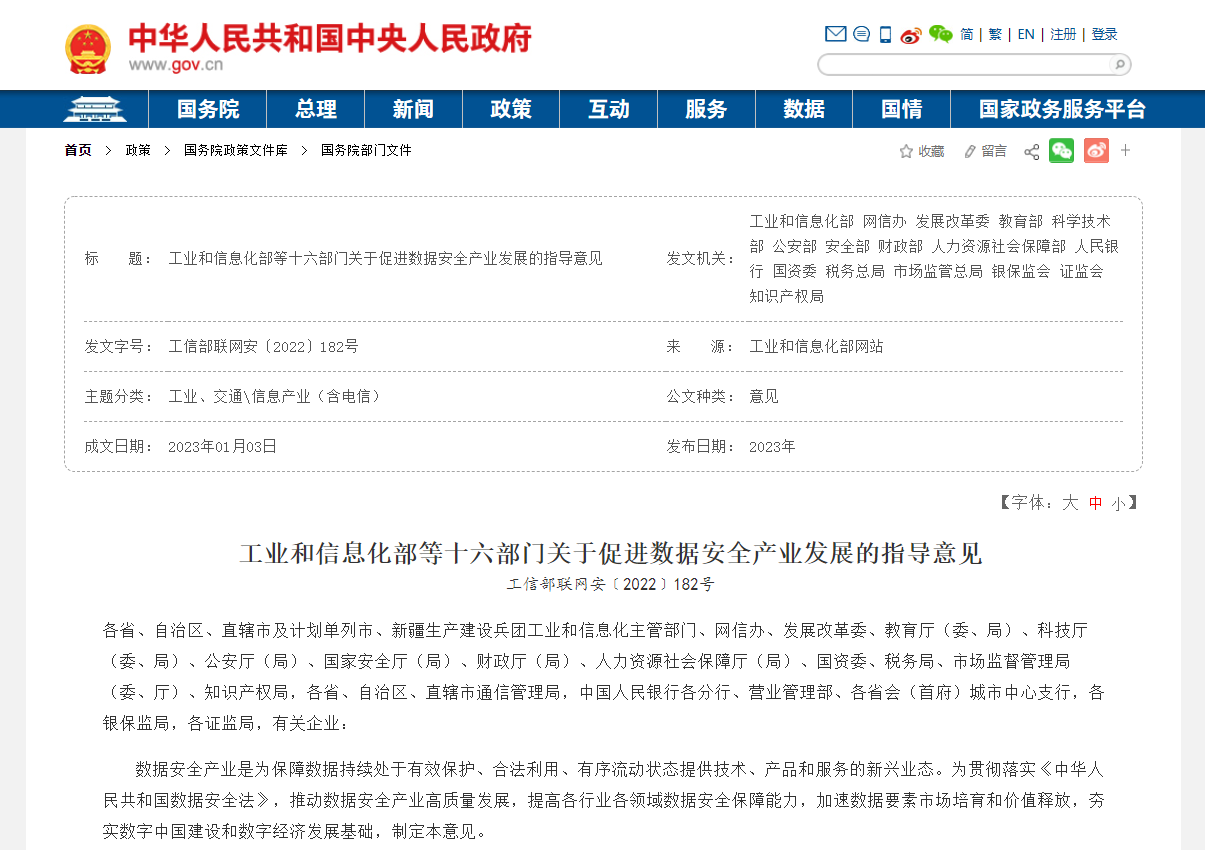Set font size to 大
This screenshot has height=850, width=1205.
tap(1070, 503)
